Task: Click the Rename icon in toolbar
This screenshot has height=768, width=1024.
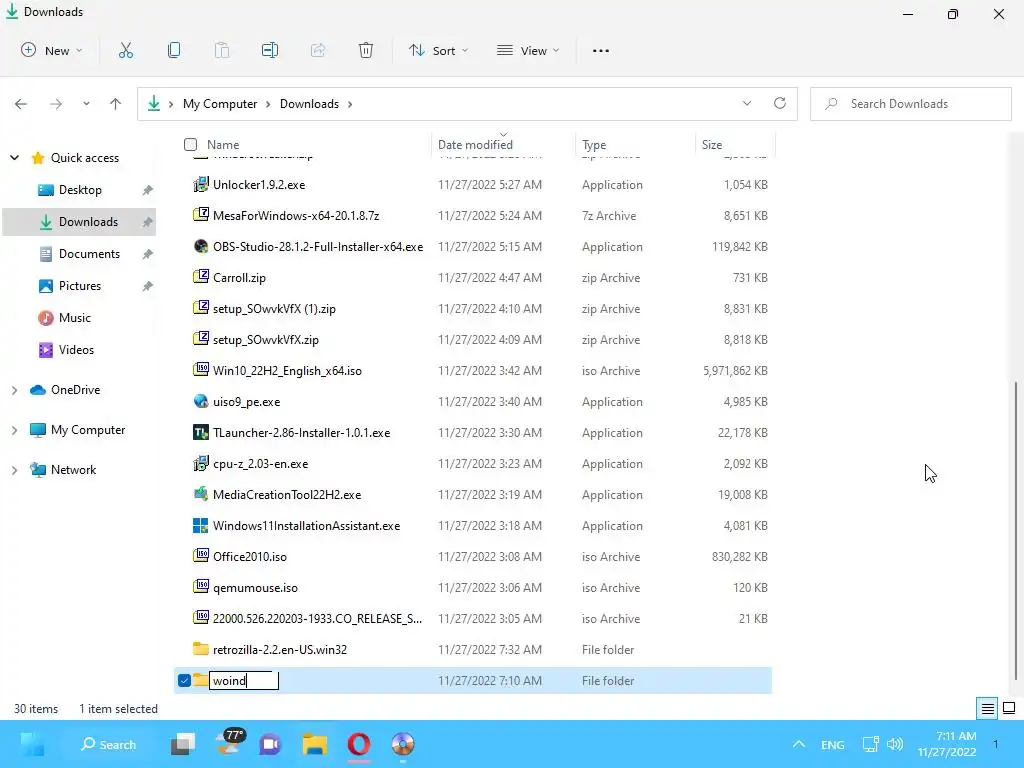Action: pos(270,50)
